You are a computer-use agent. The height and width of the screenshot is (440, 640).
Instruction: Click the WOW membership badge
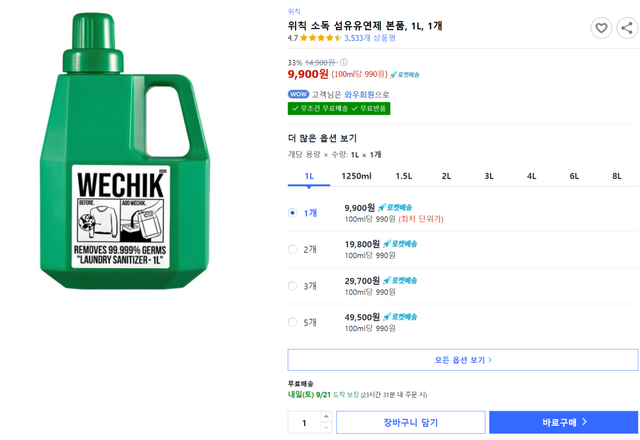pyautogui.click(x=297, y=94)
